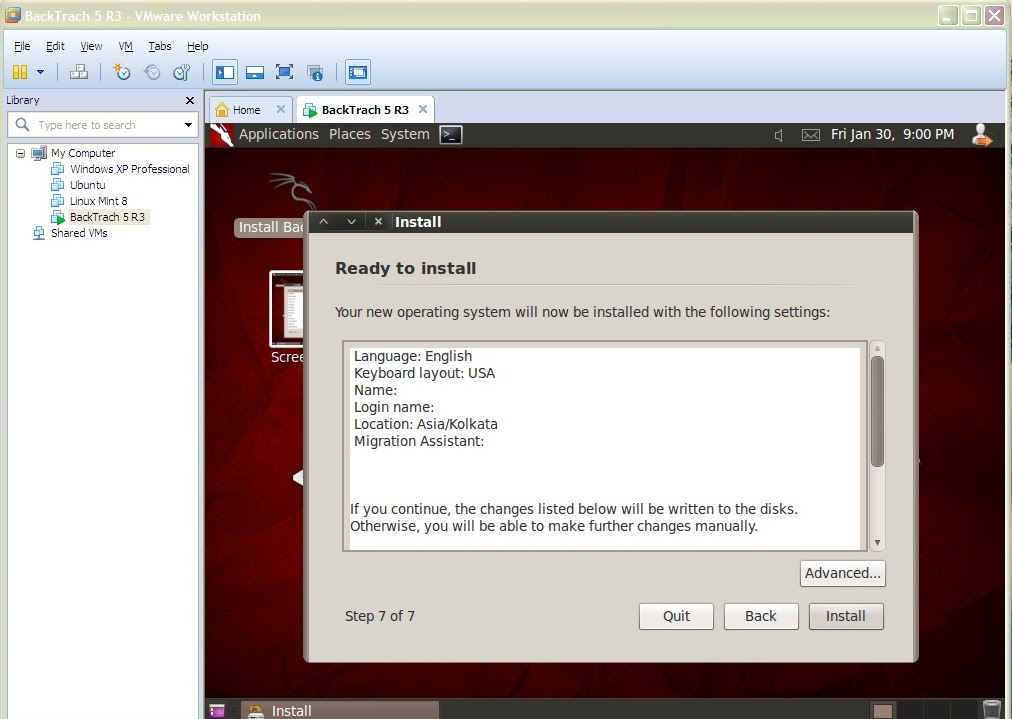Click the down arrow in Install titlebar
This screenshot has width=1012, height=719.
pyautogui.click(x=351, y=221)
